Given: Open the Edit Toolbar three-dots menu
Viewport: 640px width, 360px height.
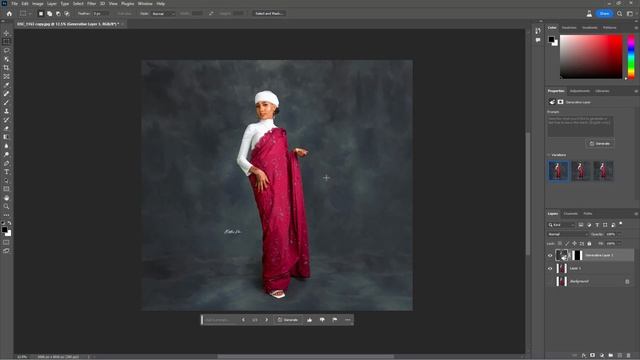Looking at the screenshot, I should pyautogui.click(x=6, y=215).
